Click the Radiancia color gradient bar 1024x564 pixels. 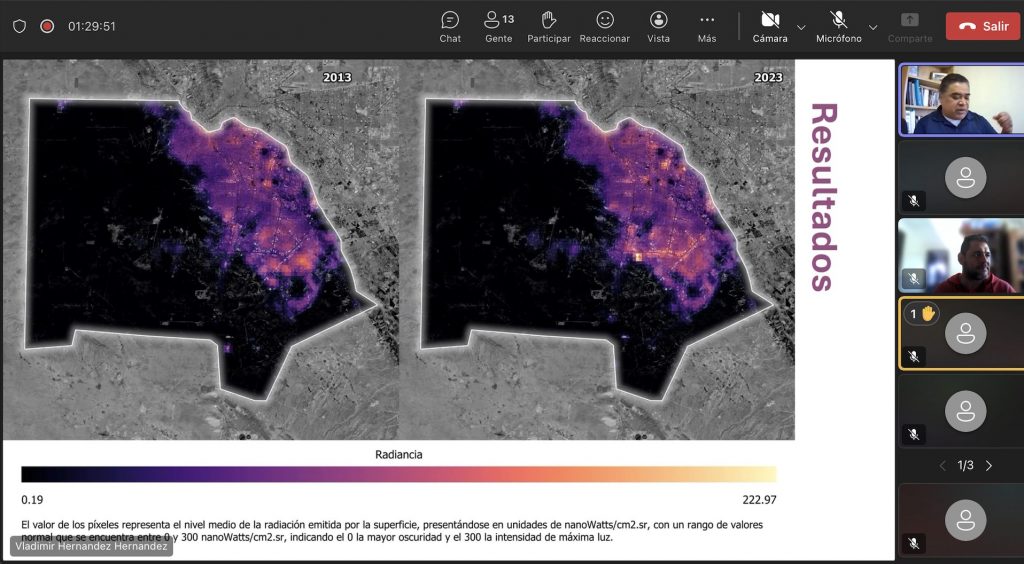point(398,474)
